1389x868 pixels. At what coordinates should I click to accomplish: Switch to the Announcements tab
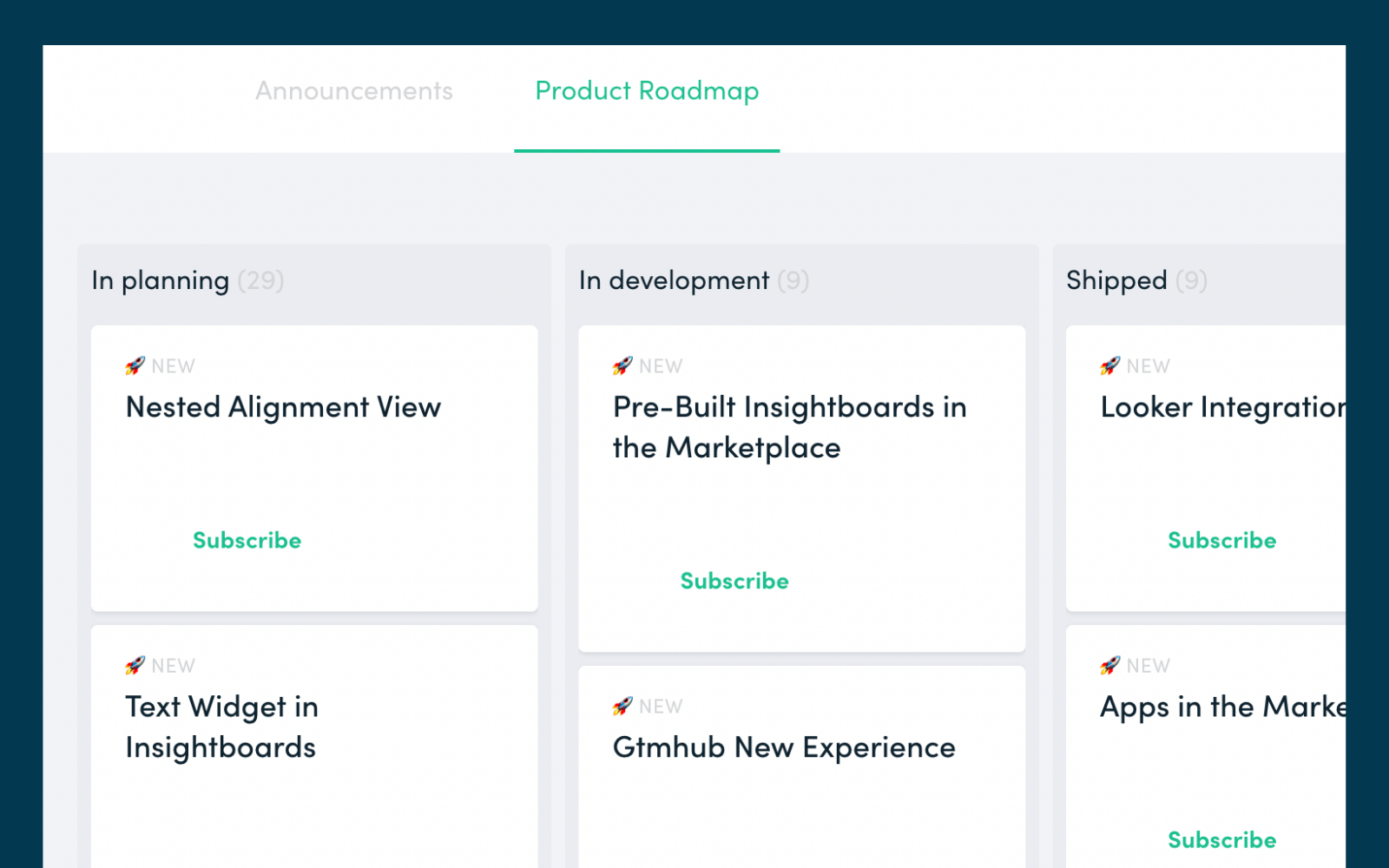[354, 91]
